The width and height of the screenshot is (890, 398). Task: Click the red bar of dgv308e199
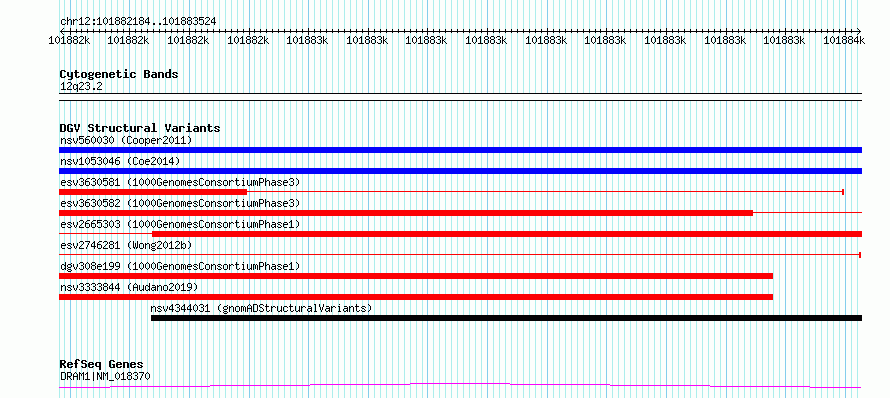(x=416, y=276)
